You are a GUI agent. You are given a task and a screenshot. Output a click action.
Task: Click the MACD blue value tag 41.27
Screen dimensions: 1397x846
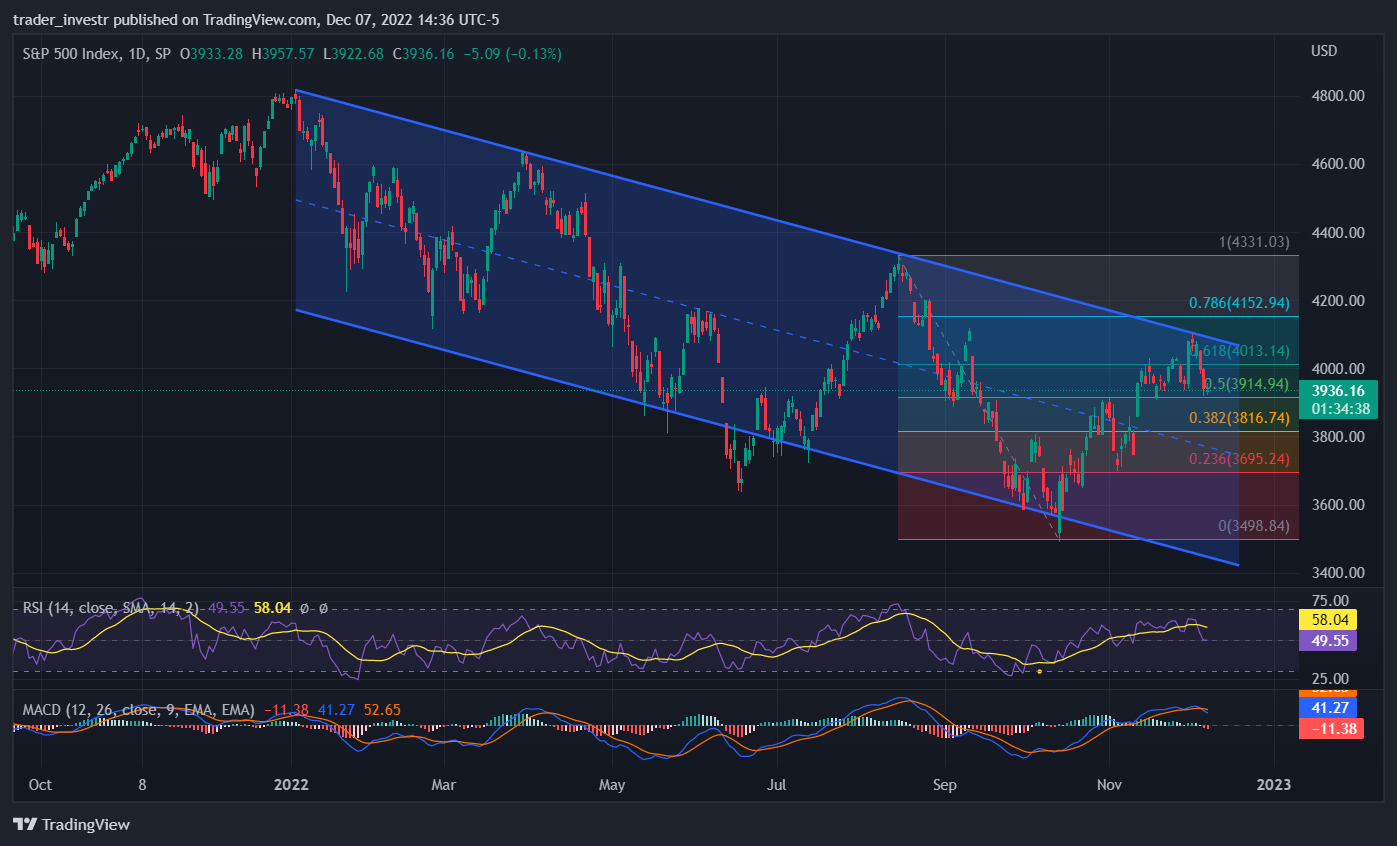1327,706
